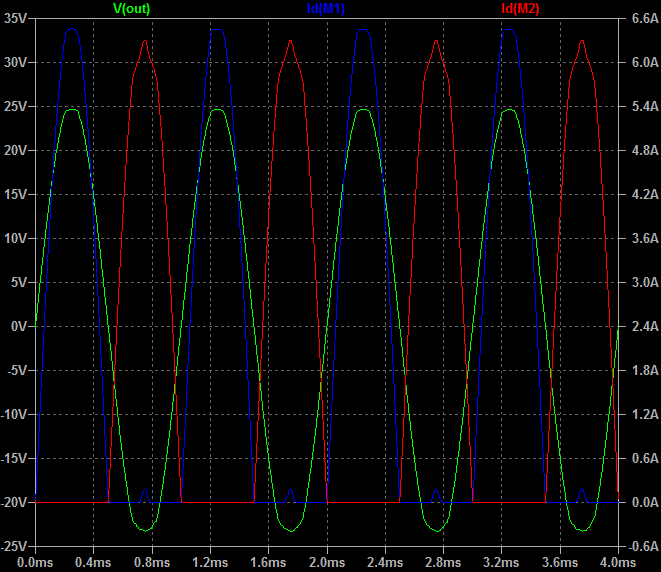Click the 3.6A right axis label
The image size is (661, 572).
pos(645,239)
